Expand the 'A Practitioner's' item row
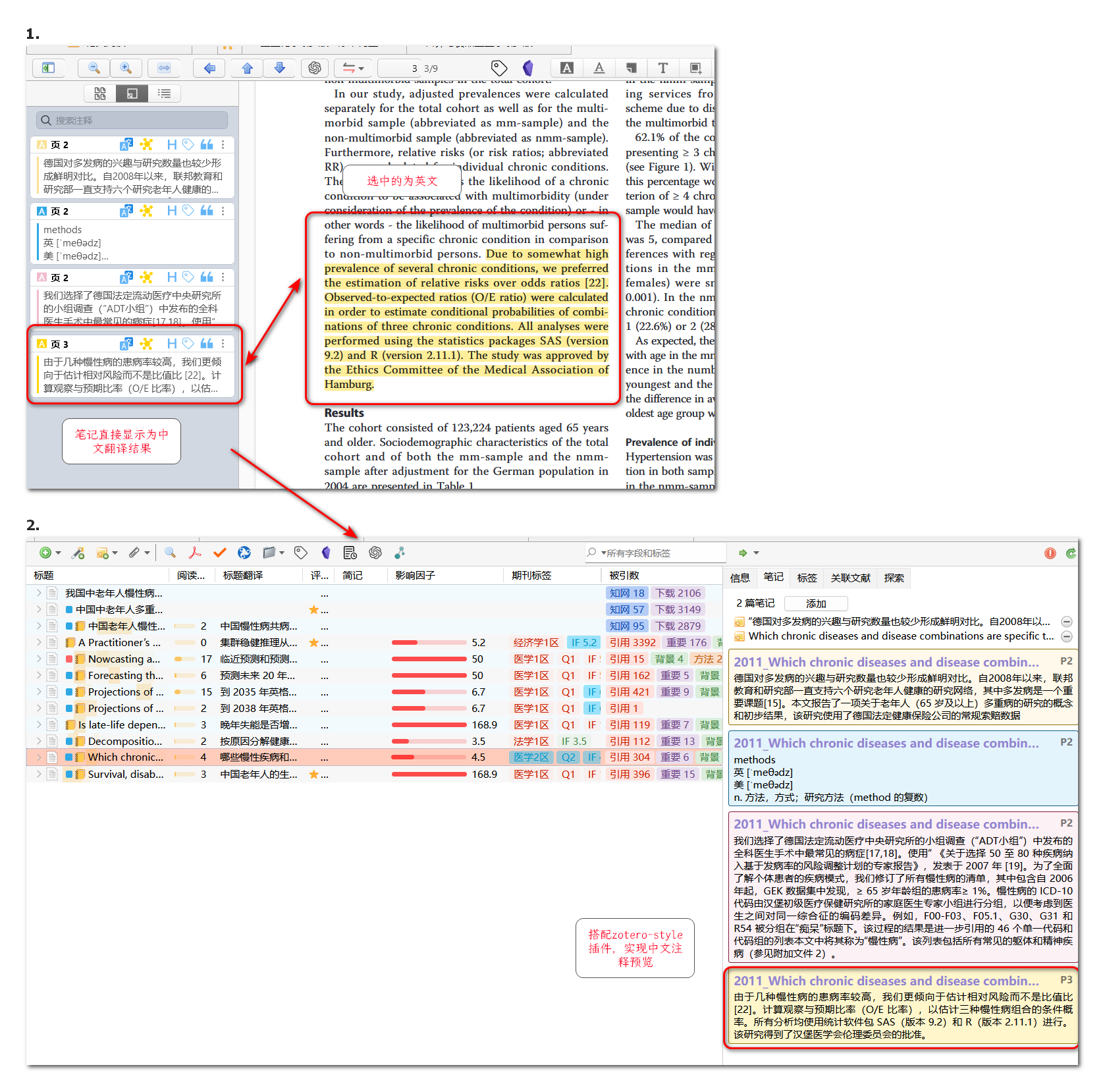1105x1092 pixels. click(x=39, y=642)
